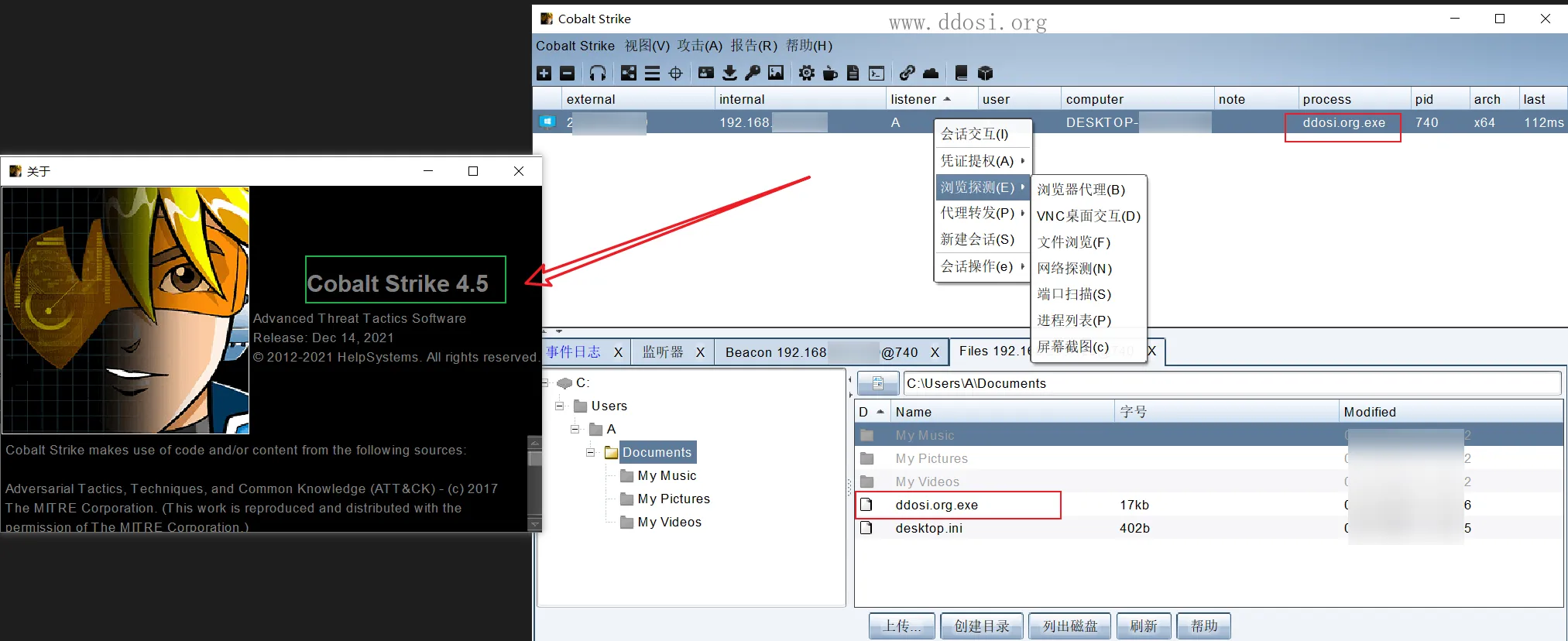1568x641 pixels.
Task: Select 端口扫描(S)
Action: (1089, 294)
